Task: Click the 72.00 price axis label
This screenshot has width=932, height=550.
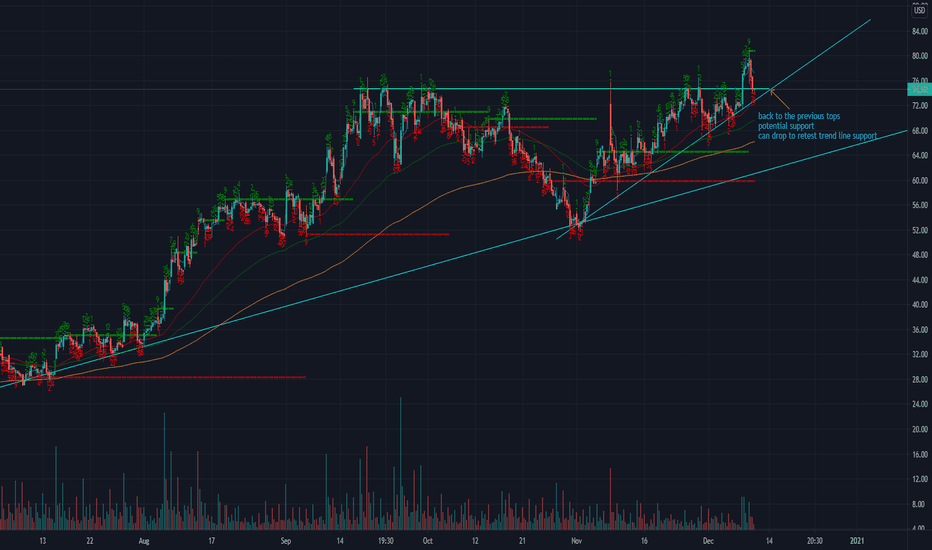Action: [x=919, y=106]
